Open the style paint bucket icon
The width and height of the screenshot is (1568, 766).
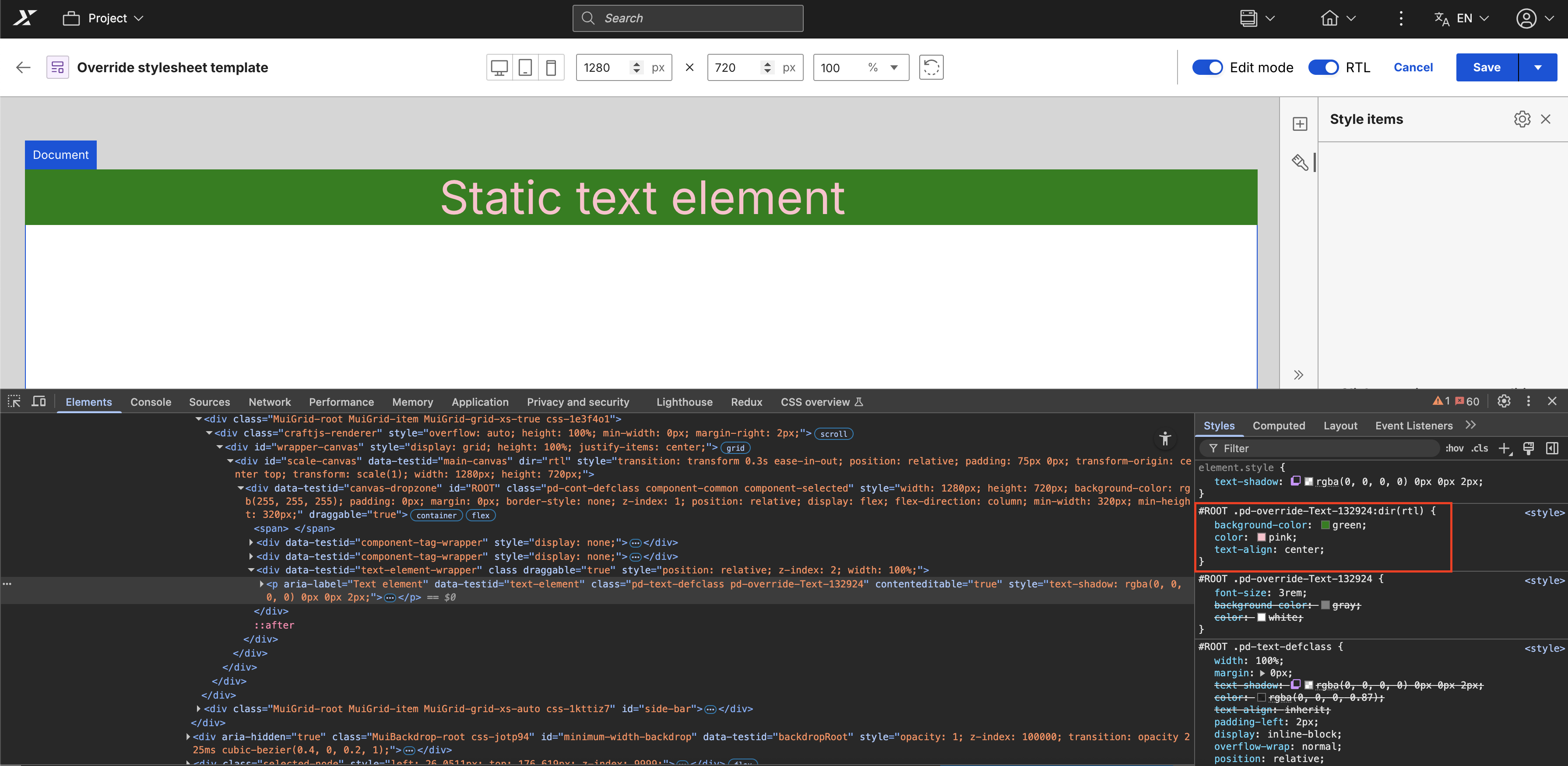click(x=1300, y=162)
